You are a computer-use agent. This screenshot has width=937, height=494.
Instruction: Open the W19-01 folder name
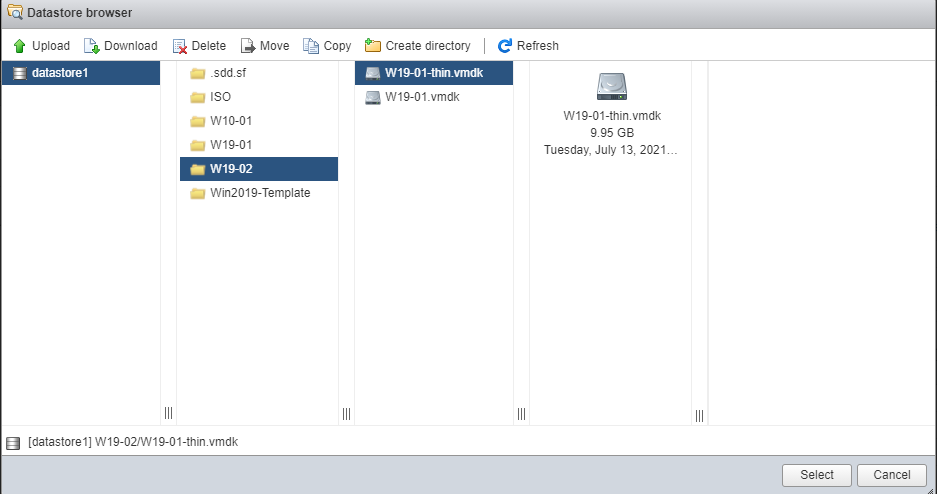click(231, 145)
